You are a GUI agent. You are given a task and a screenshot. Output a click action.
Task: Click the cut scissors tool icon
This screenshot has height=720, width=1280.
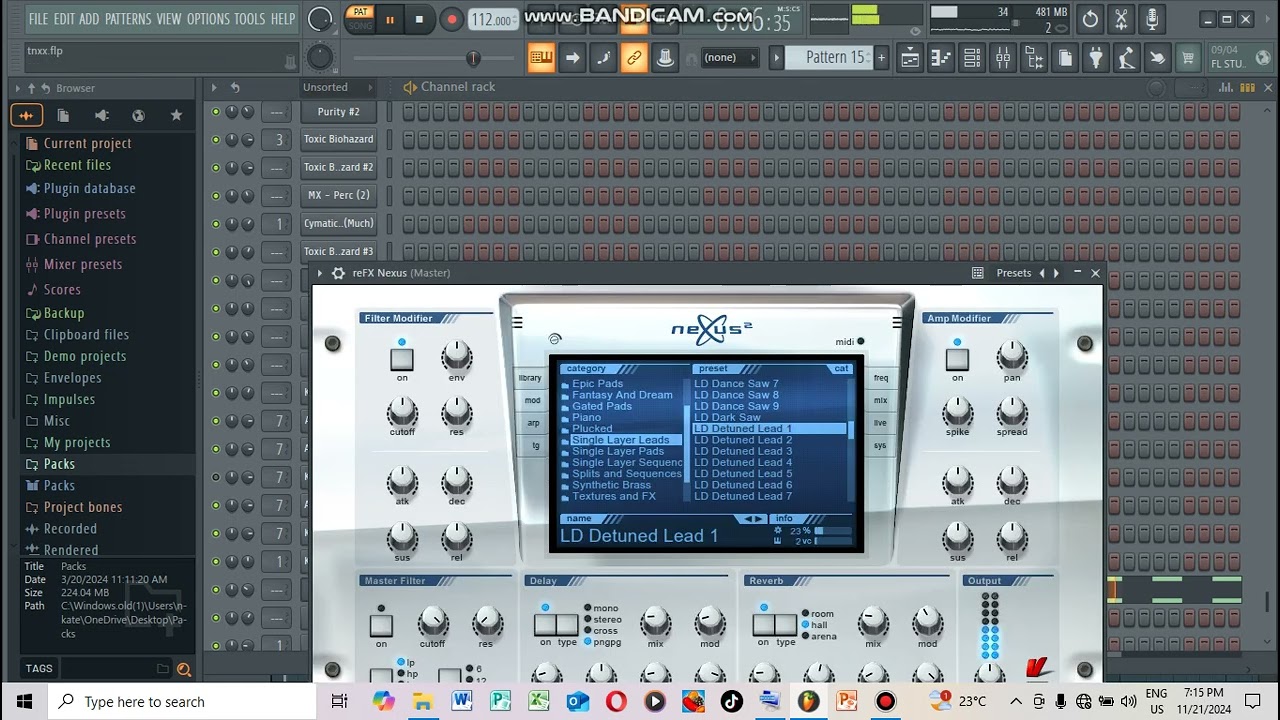pyautogui.click(x=1121, y=19)
